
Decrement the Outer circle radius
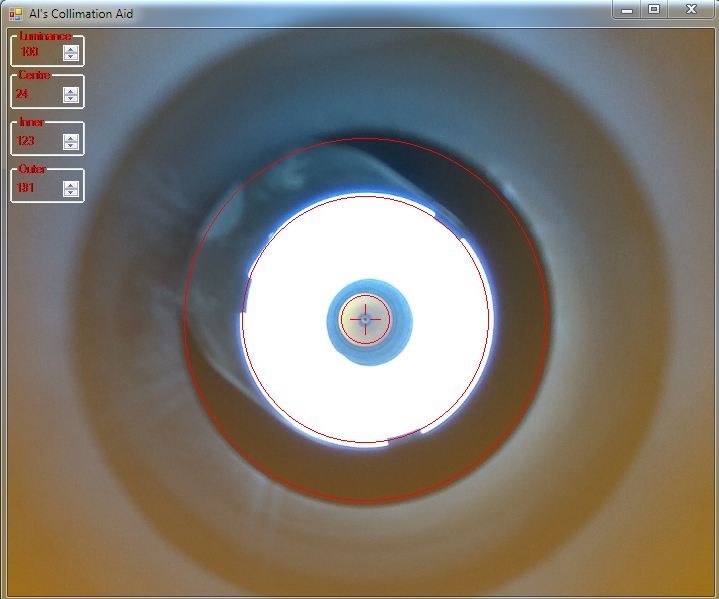tap(71, 193)
